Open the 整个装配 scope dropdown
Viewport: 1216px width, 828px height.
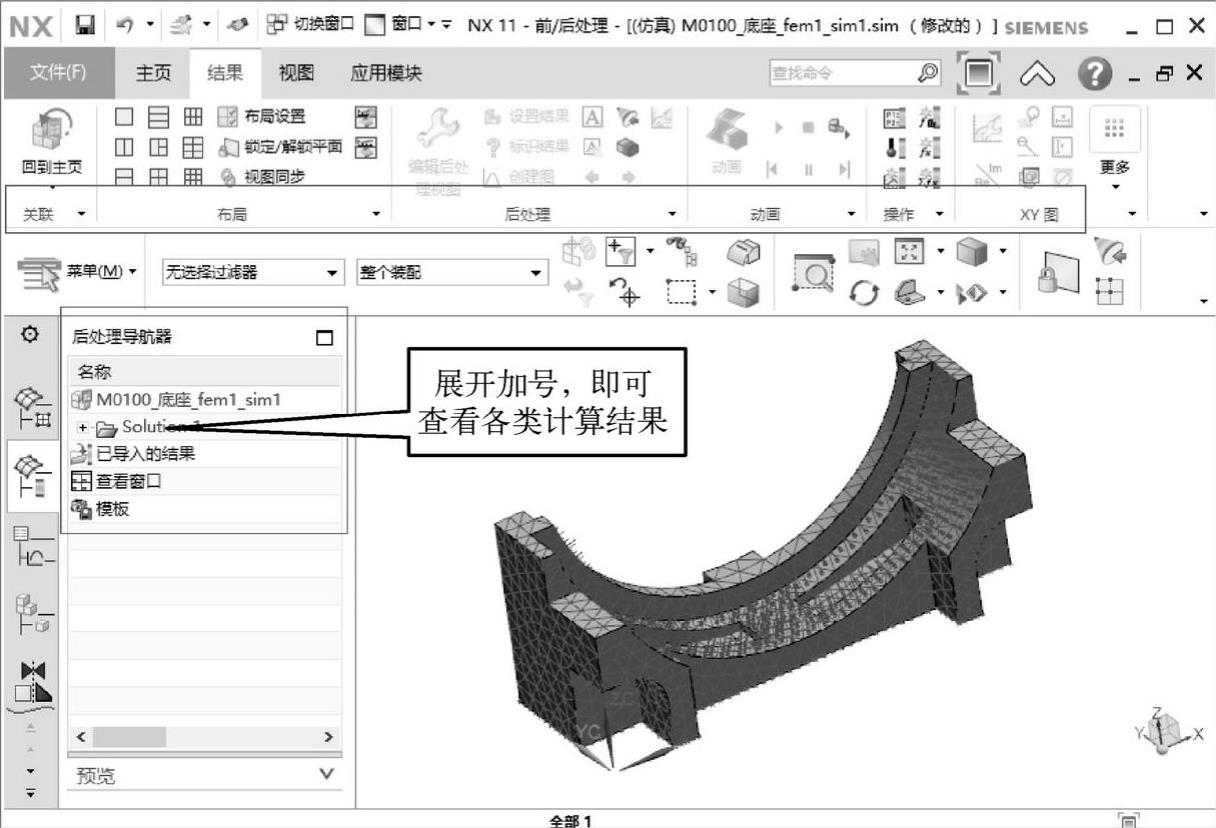coord(452,272)
